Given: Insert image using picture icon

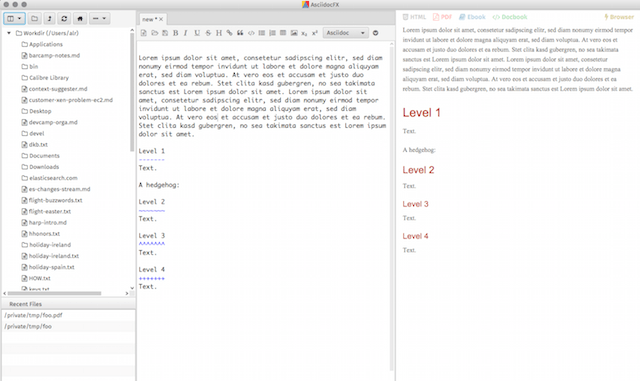Looking at the screenshot, I should (x=294, y=33).
